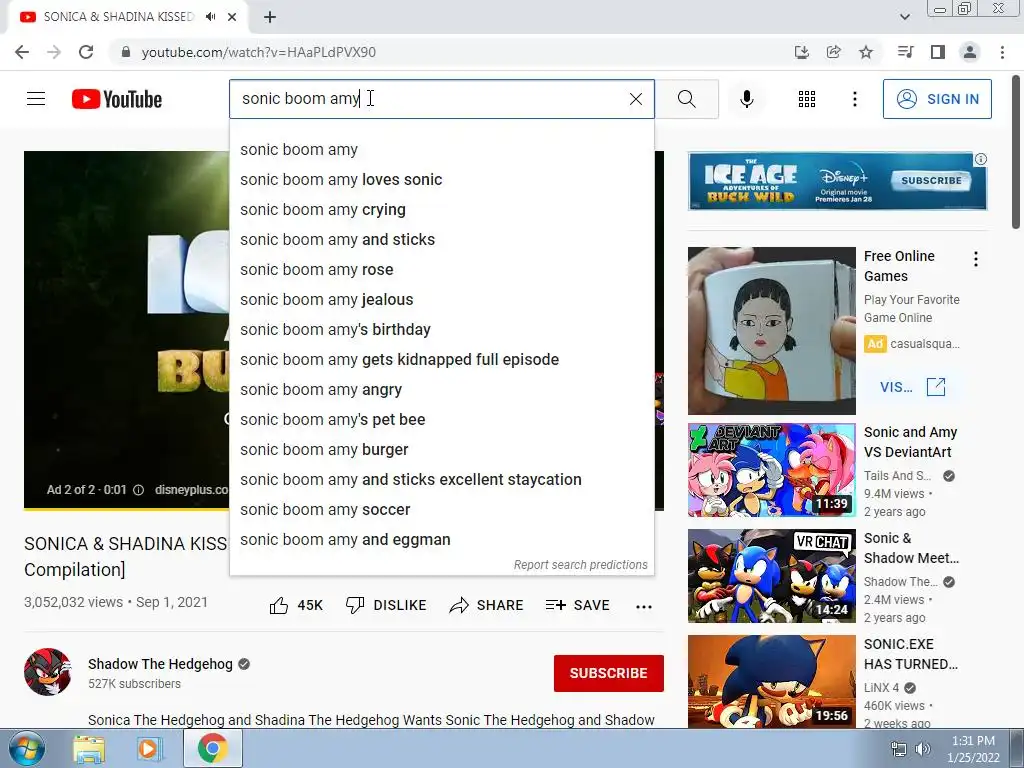The width and height of the screenshot is (1024, 768).
Task: Select suggestion 'sonic boom amy loves sonic'
Action: pyautogui.click(x=441, y=180)
